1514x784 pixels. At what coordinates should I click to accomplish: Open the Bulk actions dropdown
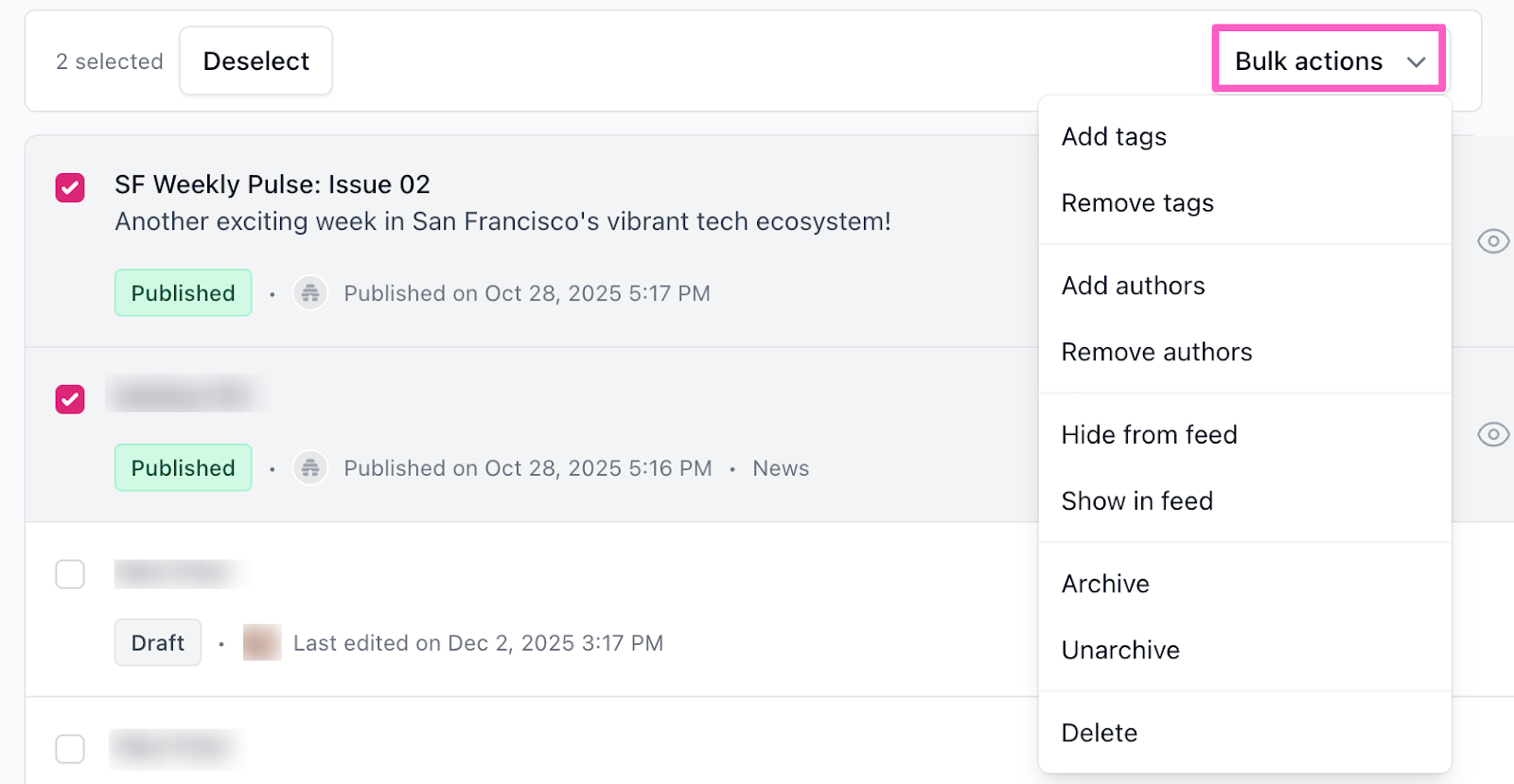[x=1328, y=61]
